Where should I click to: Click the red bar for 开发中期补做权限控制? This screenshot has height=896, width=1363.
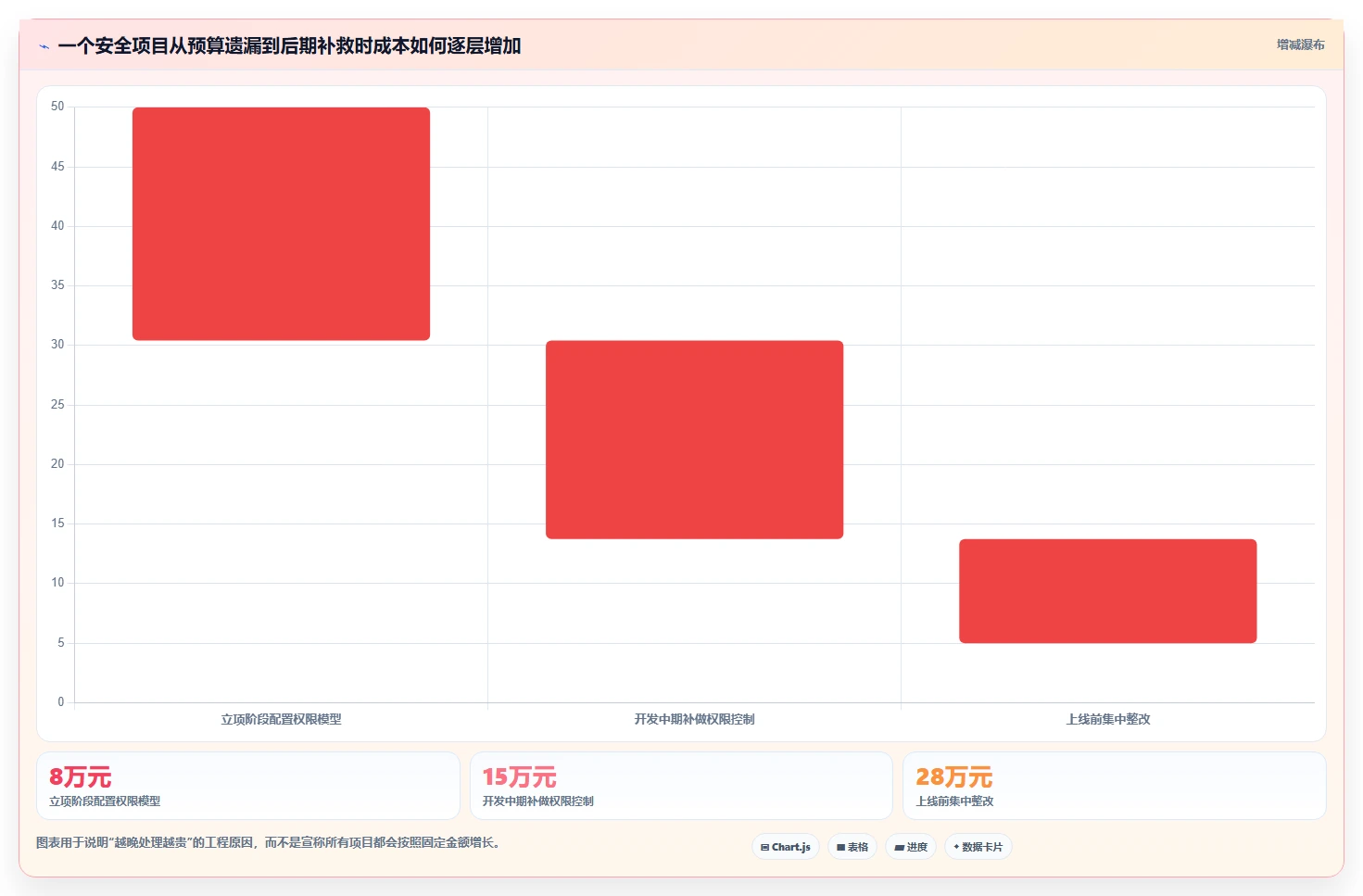(694, 439)
